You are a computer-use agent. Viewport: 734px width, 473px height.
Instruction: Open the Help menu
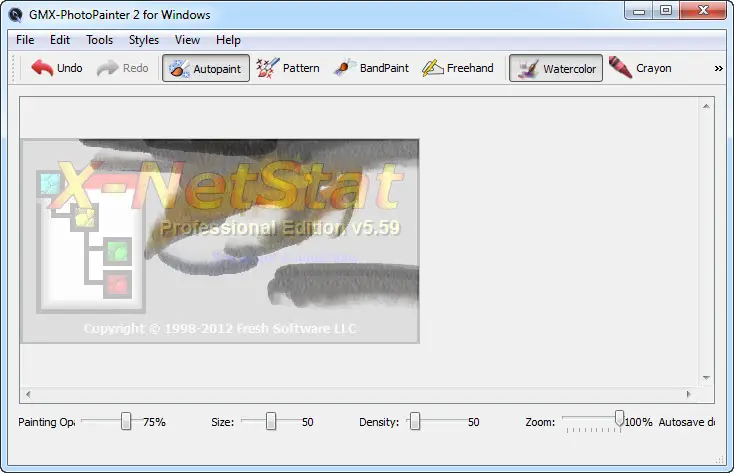pyautogui.click(x=228, y=40)
